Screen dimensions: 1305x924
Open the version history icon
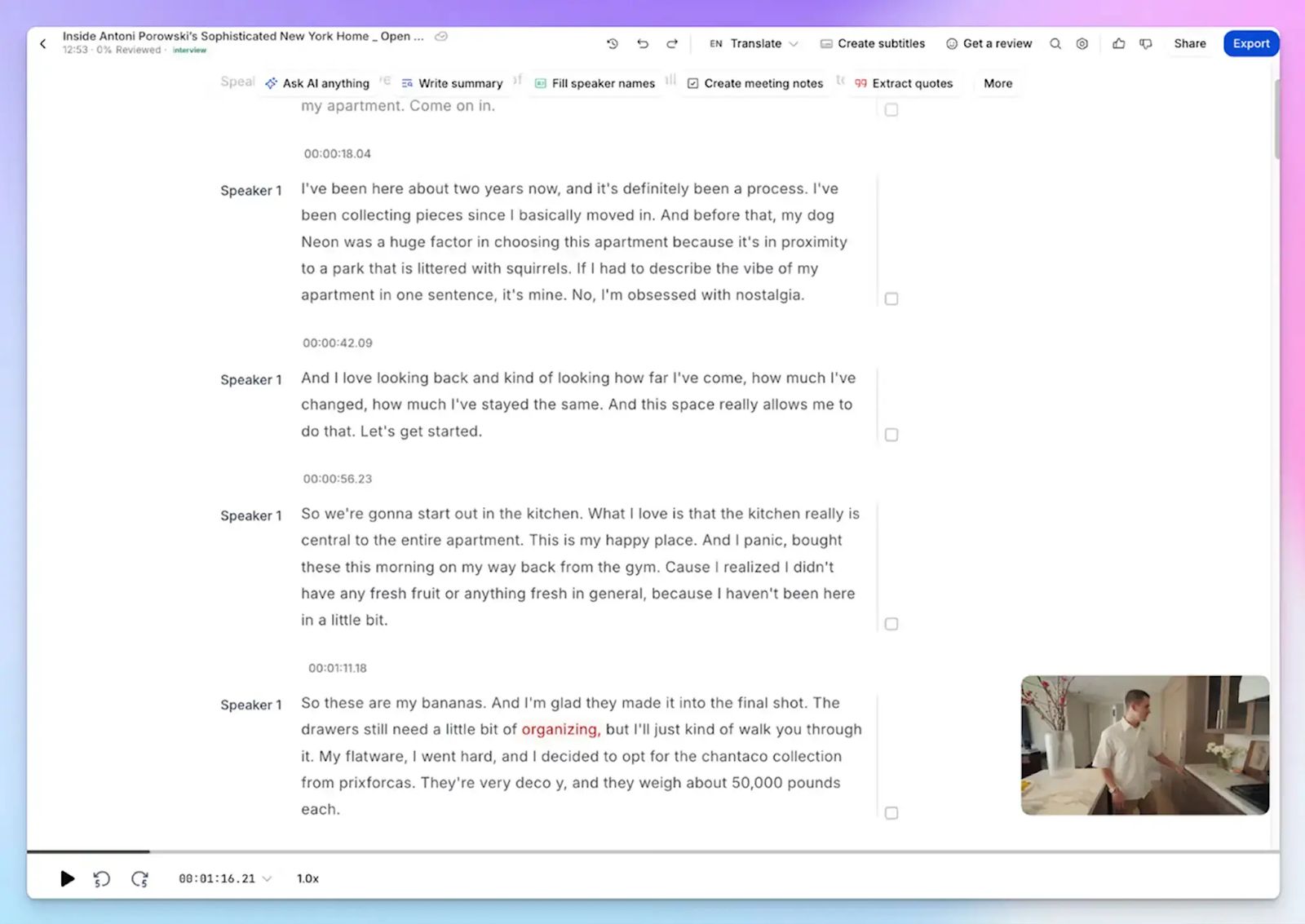click(x=613, y=43)
